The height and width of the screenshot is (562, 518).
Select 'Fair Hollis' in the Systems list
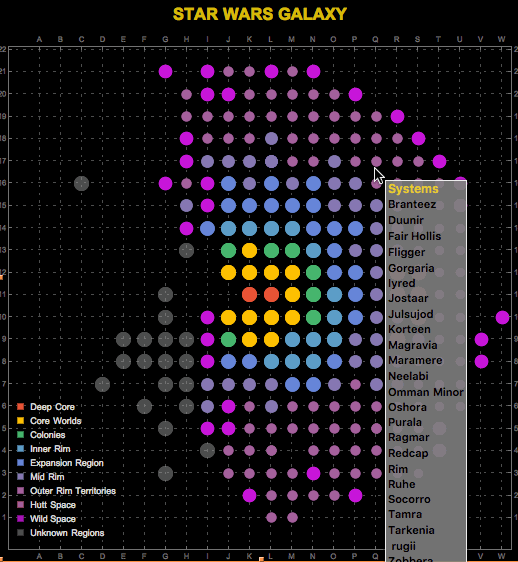coord(415,236)
